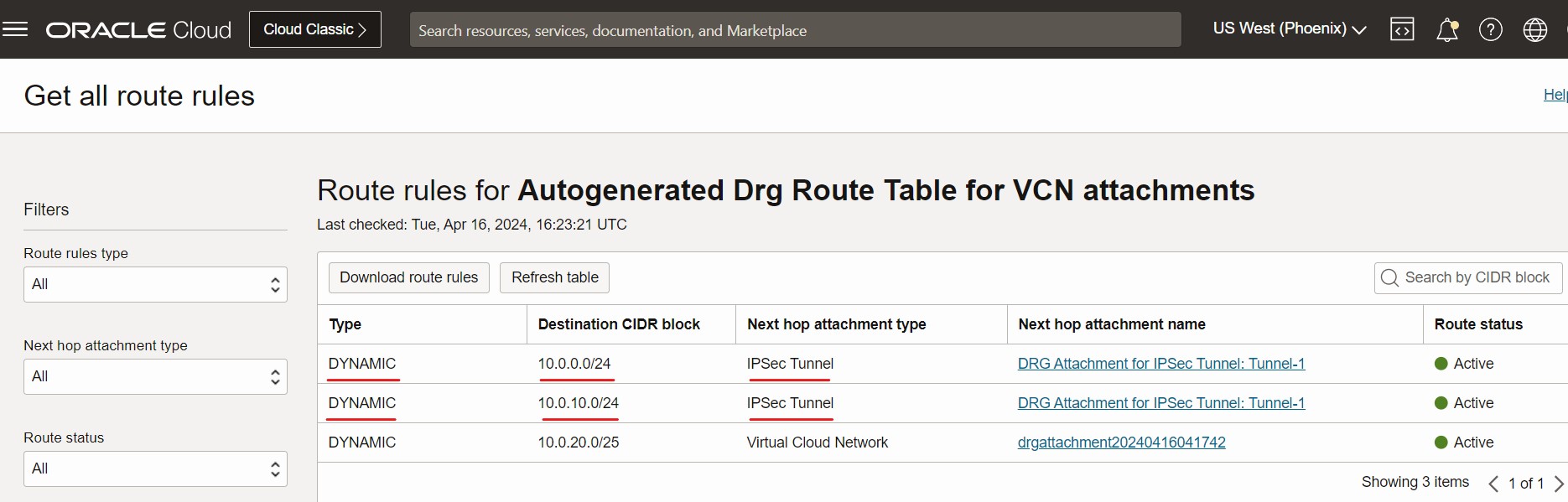Open the Route rules type dropdown
This screenshot has height=502, width=1568.
tap(155, 285)
